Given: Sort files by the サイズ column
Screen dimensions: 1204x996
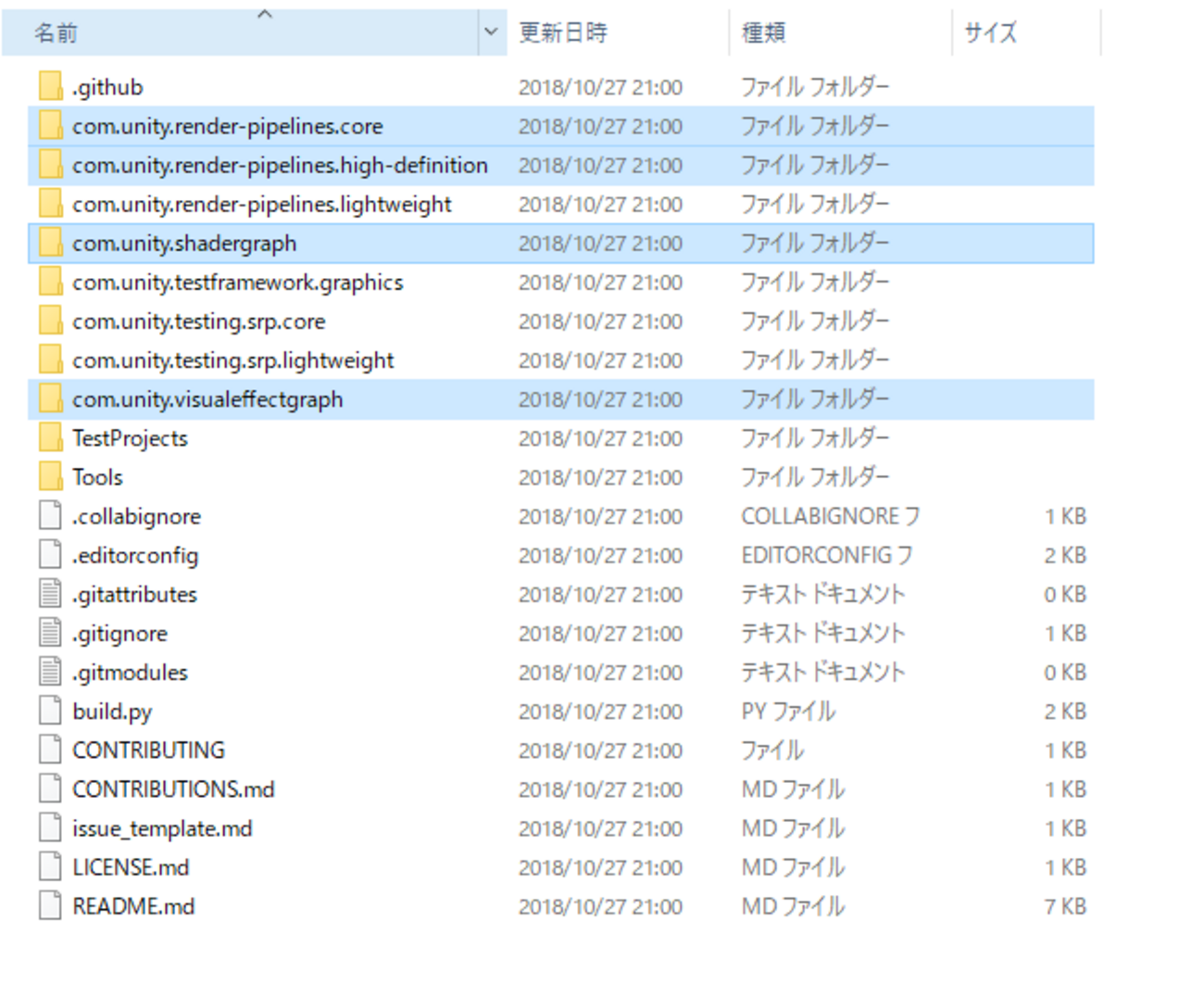Looking at the screenshot, I should pos(989,32).
